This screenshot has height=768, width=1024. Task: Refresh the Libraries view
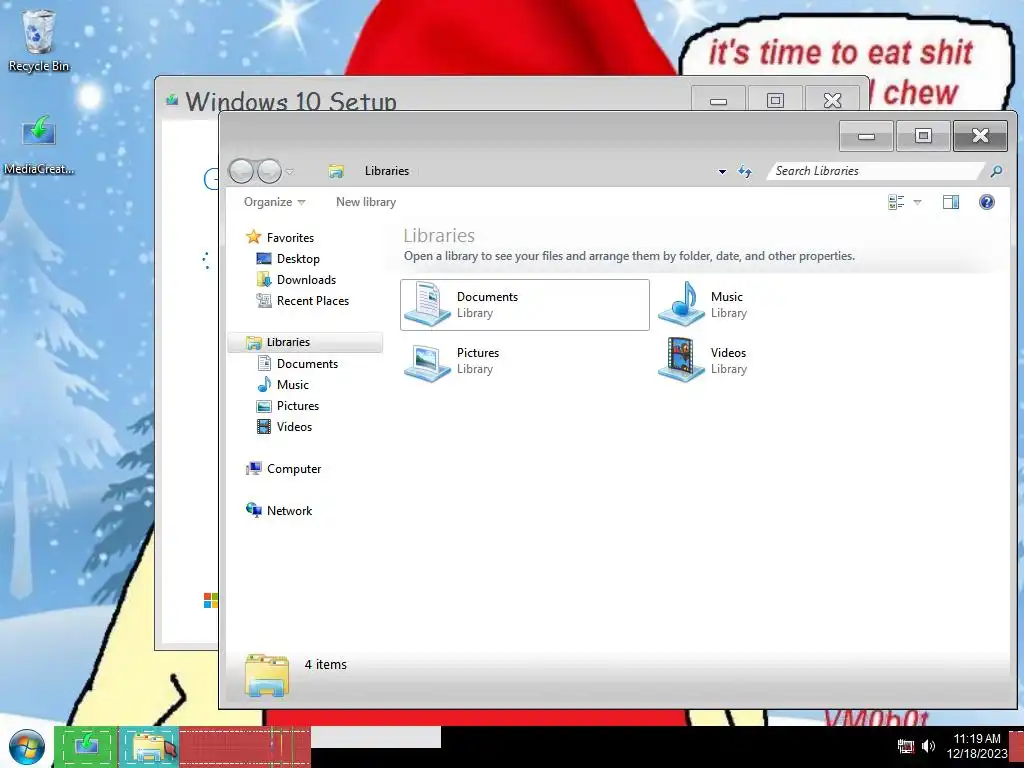coord(744,171)
